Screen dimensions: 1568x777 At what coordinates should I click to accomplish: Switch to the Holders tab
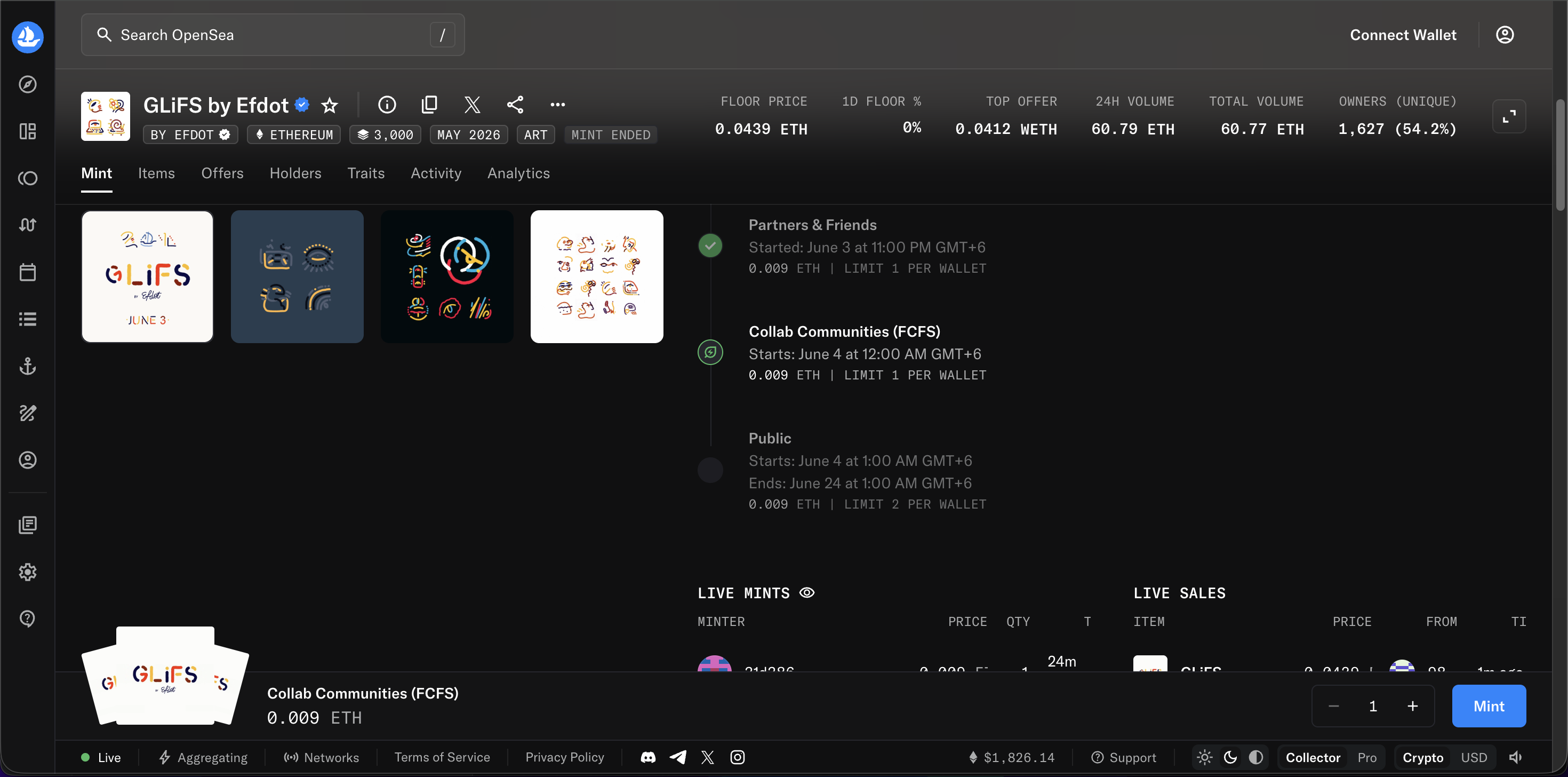coord(295,173)
